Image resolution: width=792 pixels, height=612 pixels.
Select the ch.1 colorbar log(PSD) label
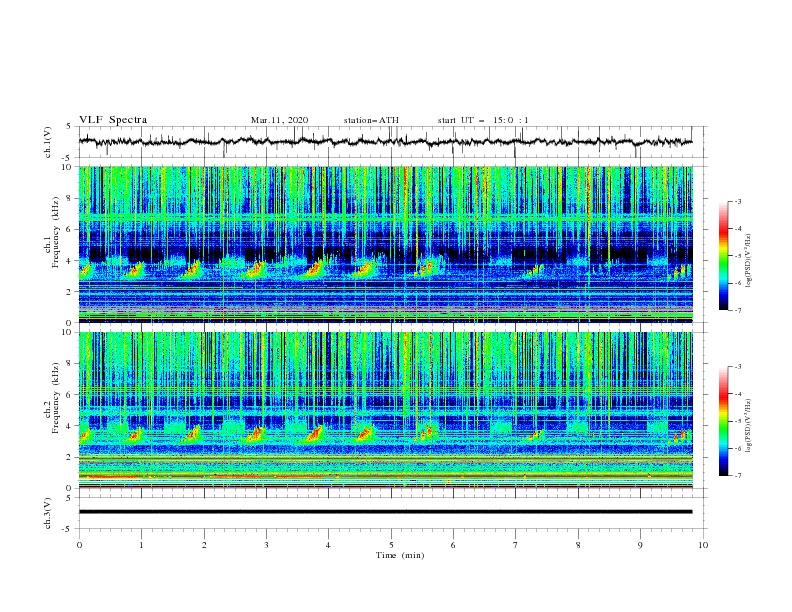tap(748, 261)
